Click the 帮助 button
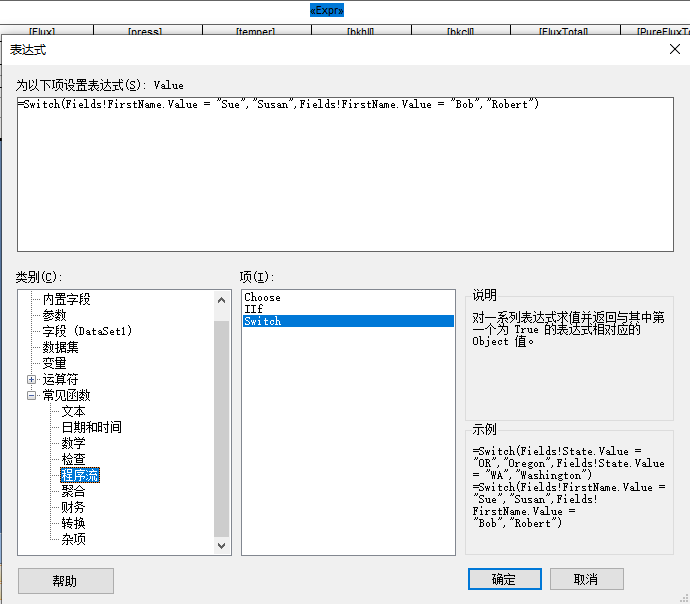Image resolution: width=690 pixels, height=604 pixels. pyautogui.click(x=66, y=581)
